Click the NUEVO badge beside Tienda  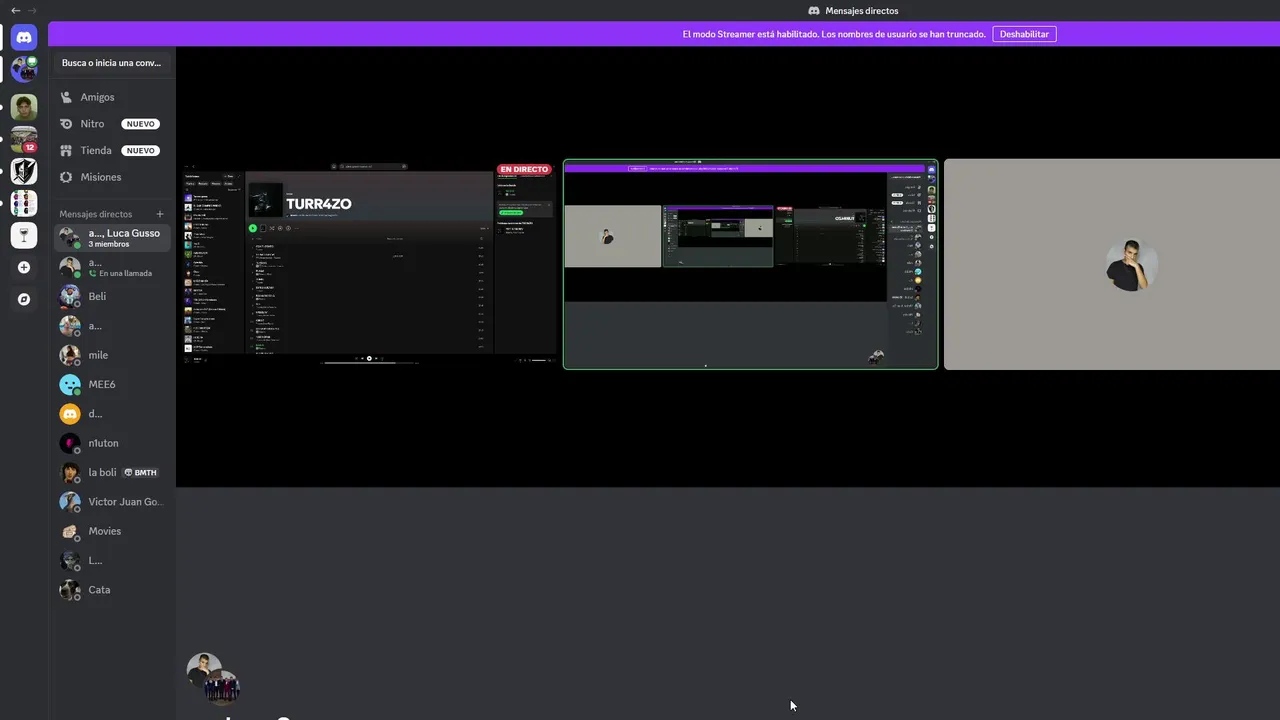(x=141, y=150)
